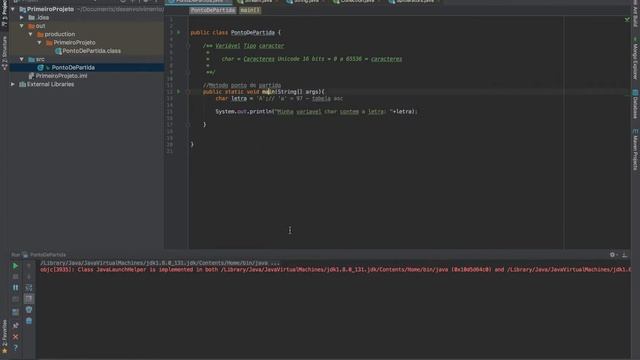Open the Mongo Explorer side tab
The image size is (640, 360).
coord(636,59)
